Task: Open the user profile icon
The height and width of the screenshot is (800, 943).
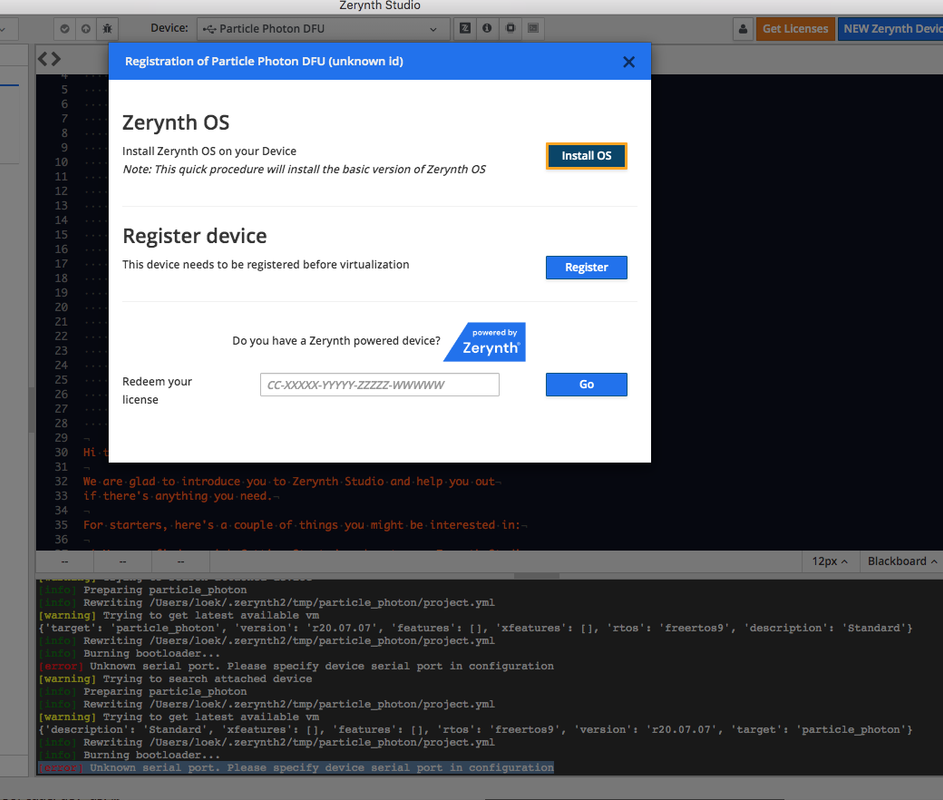Action: [x=743, y=29]
